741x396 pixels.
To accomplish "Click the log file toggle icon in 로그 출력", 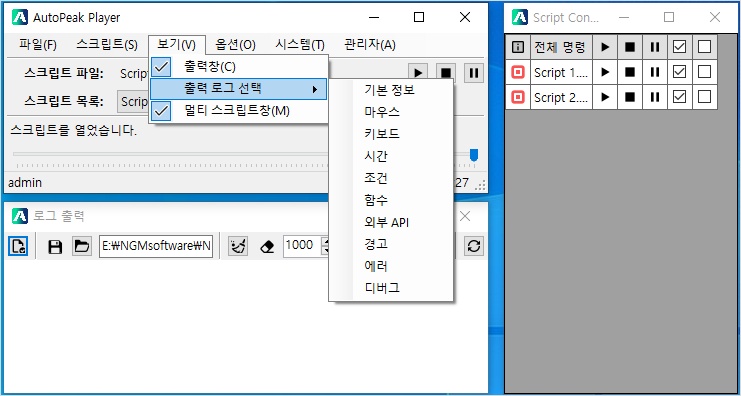I will tap(18, 246).
